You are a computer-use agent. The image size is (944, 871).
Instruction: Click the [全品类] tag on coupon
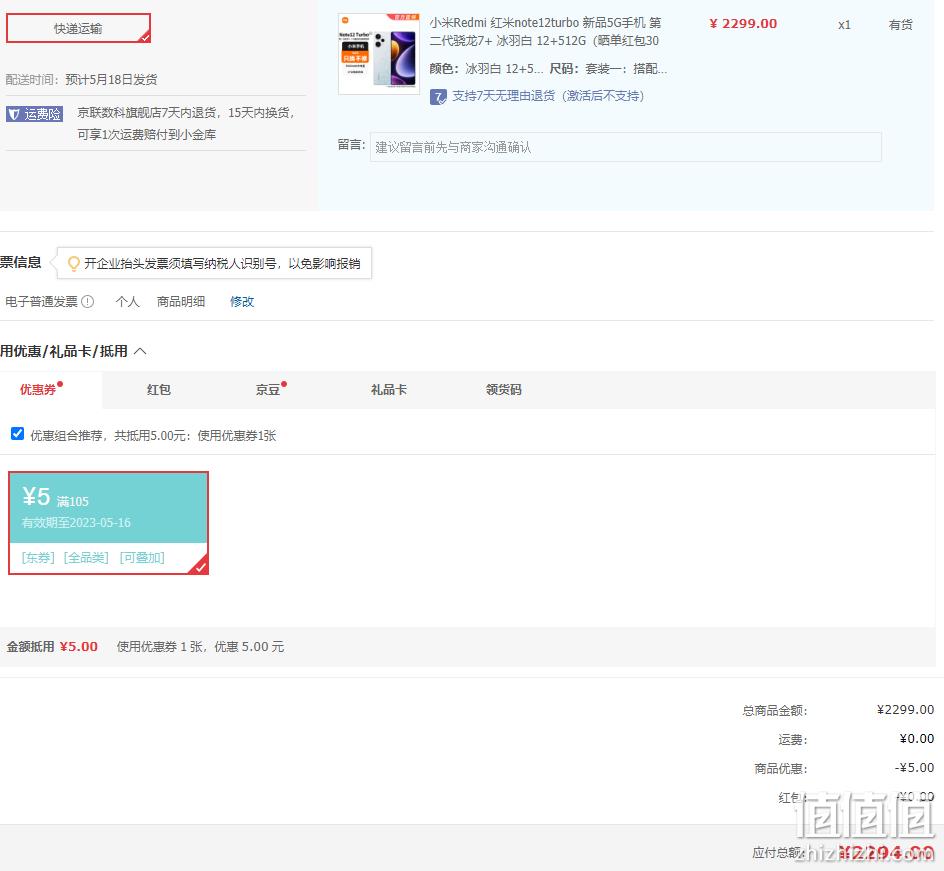pos(86,557)
